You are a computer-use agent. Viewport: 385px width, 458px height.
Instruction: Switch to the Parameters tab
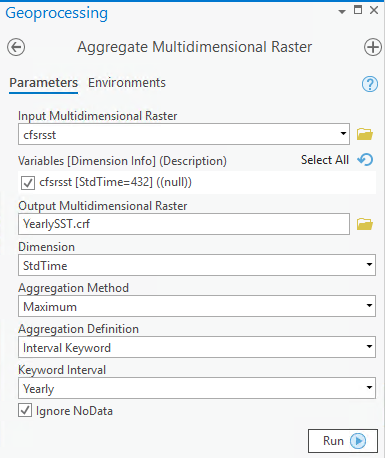(x=43, y=83)
